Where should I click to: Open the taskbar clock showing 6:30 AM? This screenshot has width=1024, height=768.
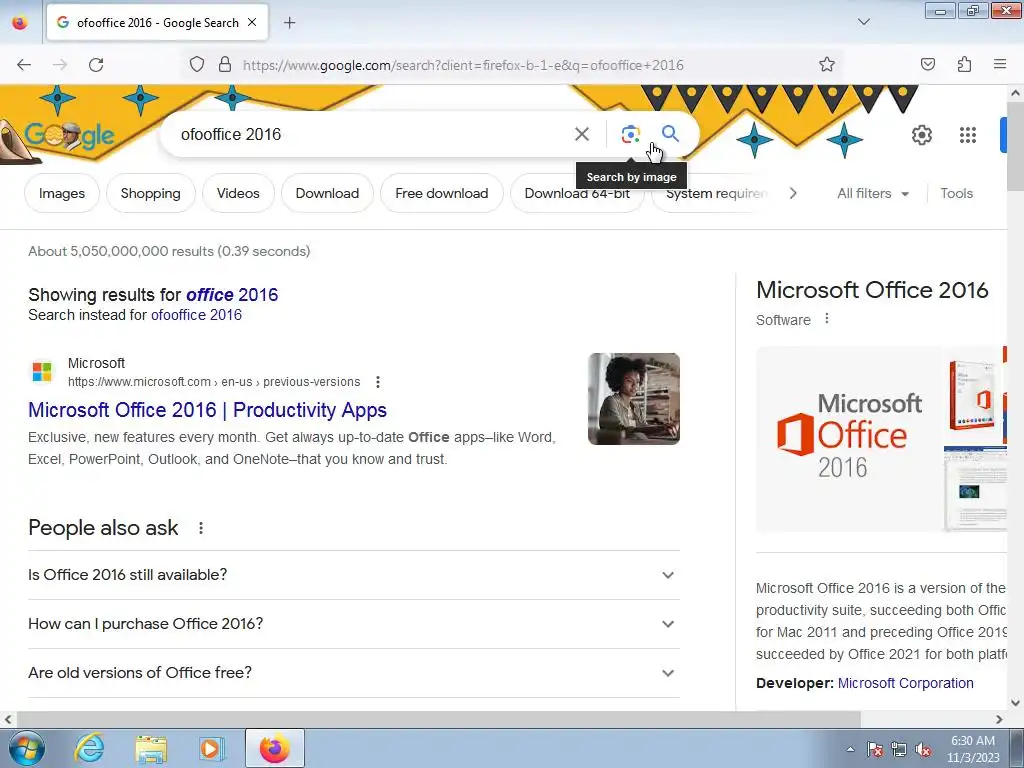[973, 749]
